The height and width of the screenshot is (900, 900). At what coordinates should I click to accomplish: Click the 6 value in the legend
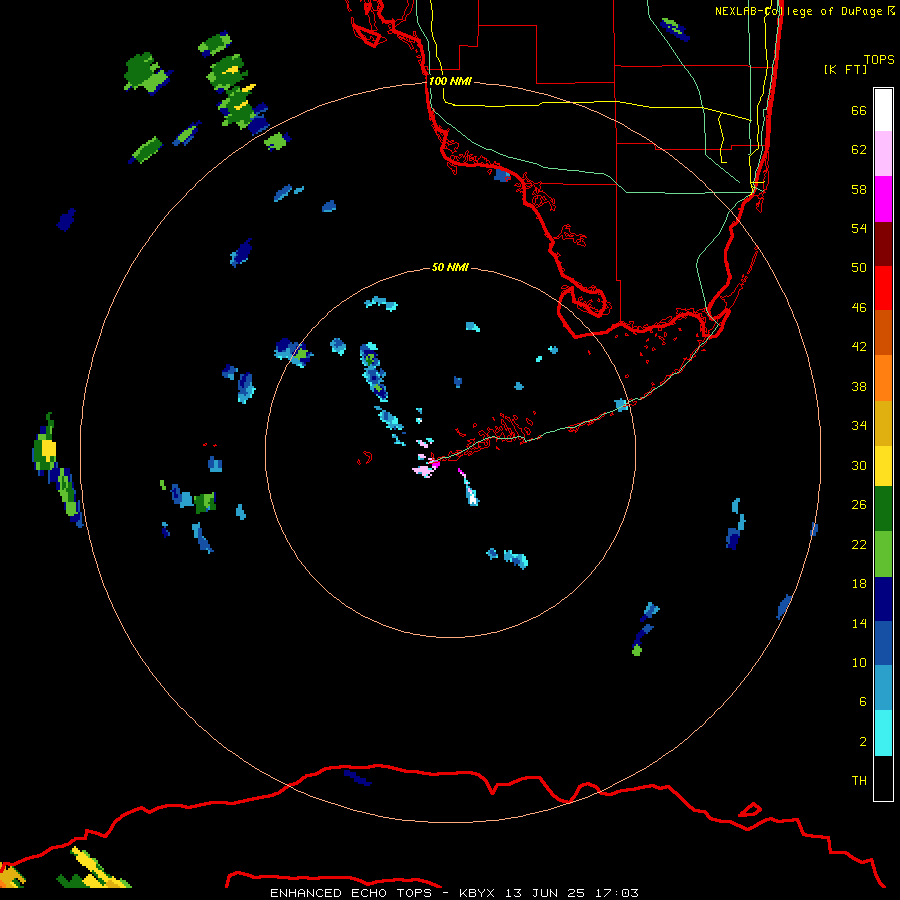pyautogui.click(x=863, y=701)
